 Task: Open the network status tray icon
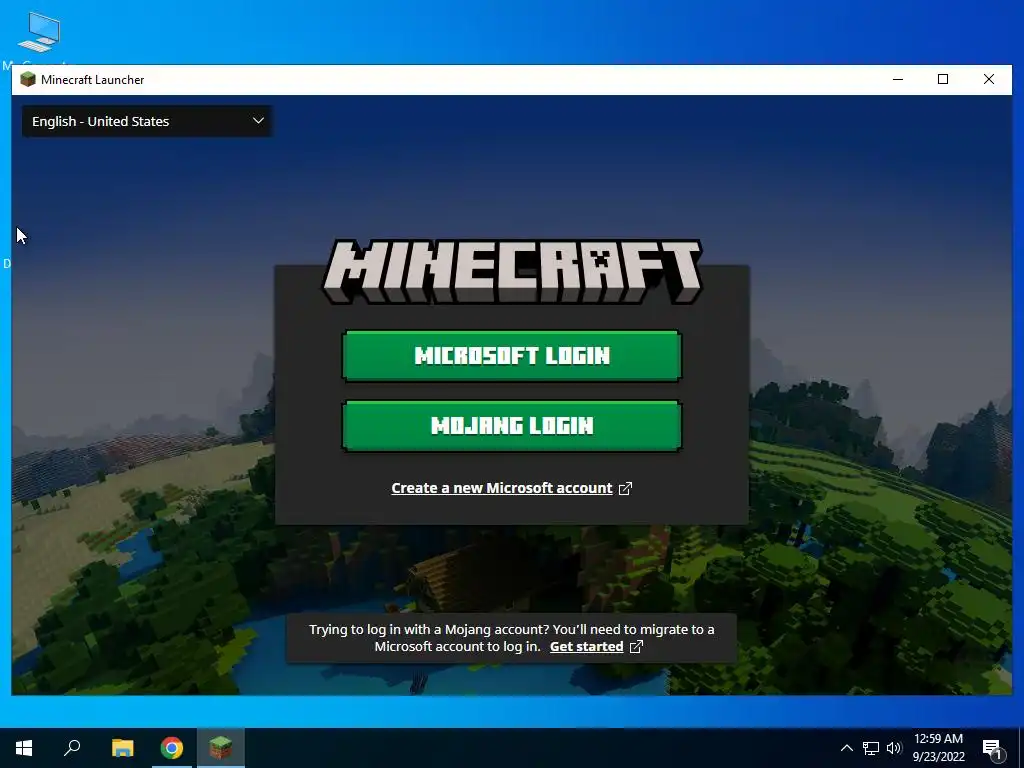pyautogui.click(x=871, y=748)
